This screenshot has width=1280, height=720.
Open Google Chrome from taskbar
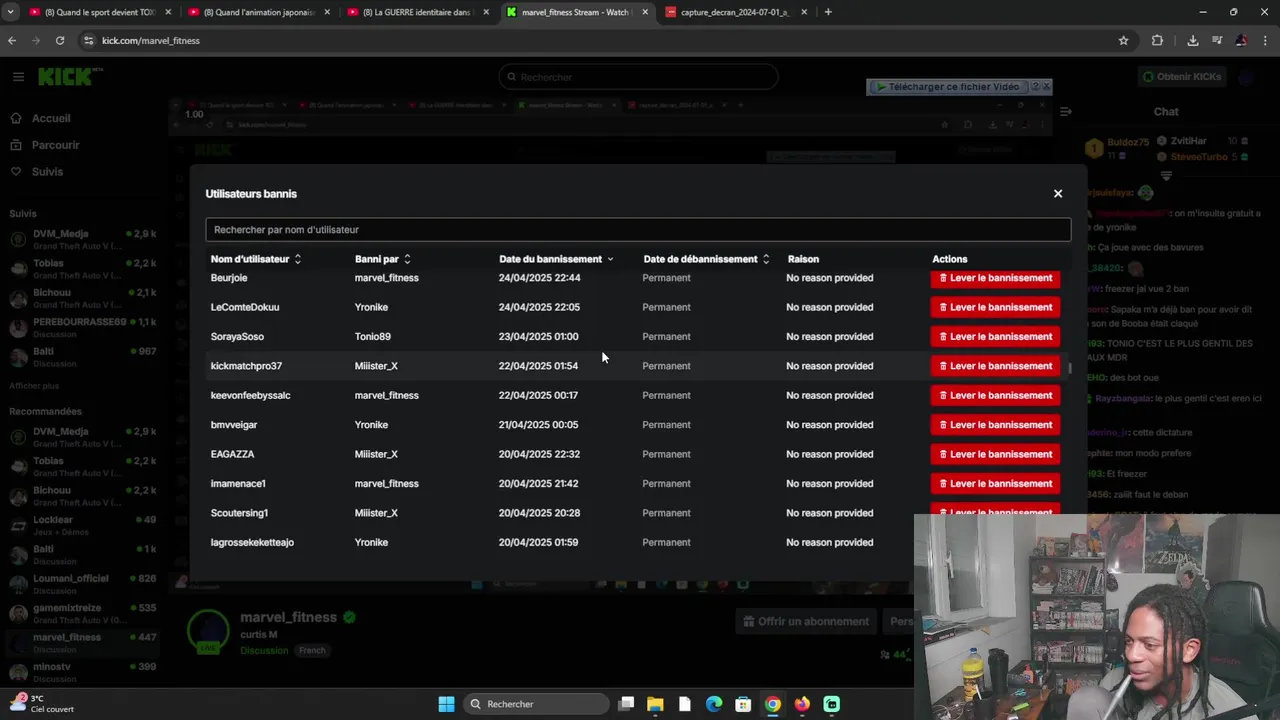click(772, 704)
